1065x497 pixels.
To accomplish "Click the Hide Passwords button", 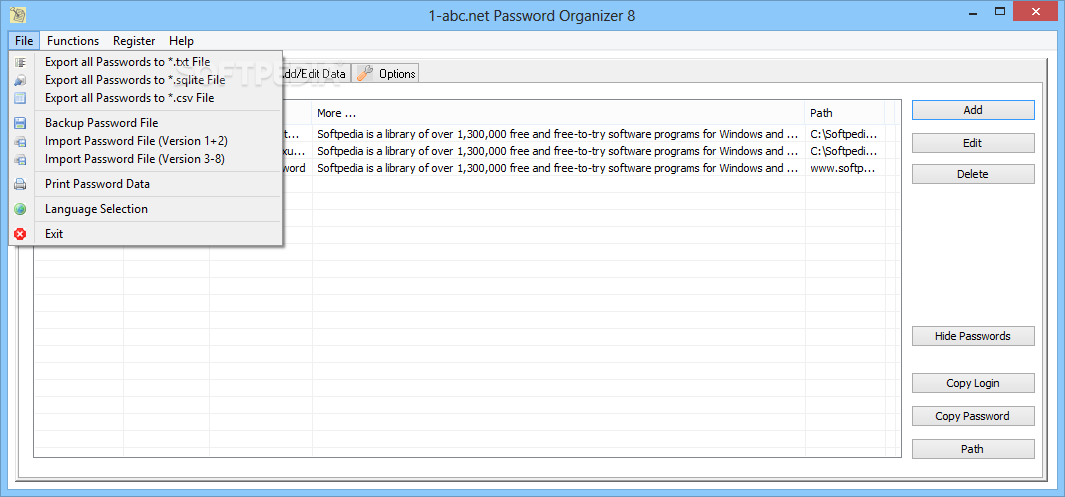I will click(973, 336).
